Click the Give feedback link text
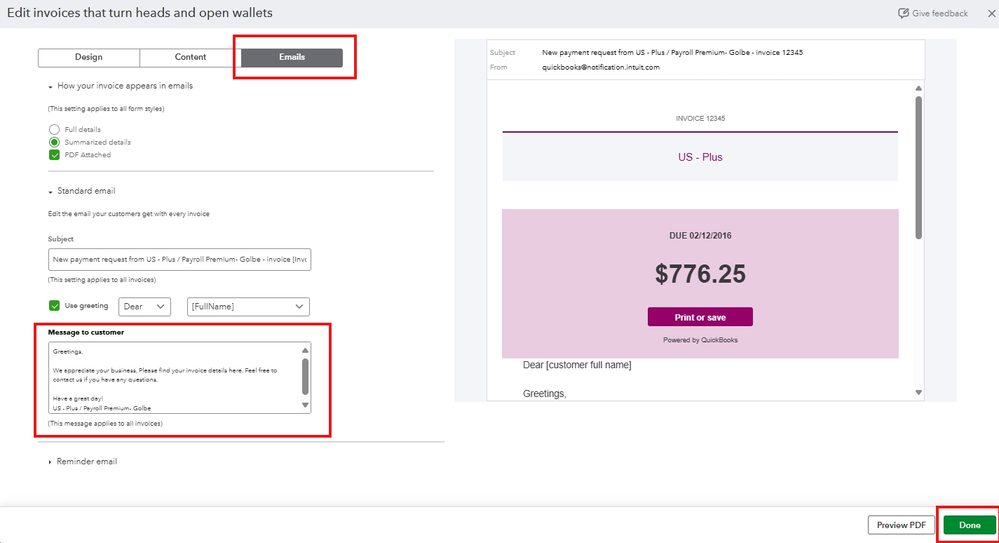The image size is (999, 543). [940, 13]
